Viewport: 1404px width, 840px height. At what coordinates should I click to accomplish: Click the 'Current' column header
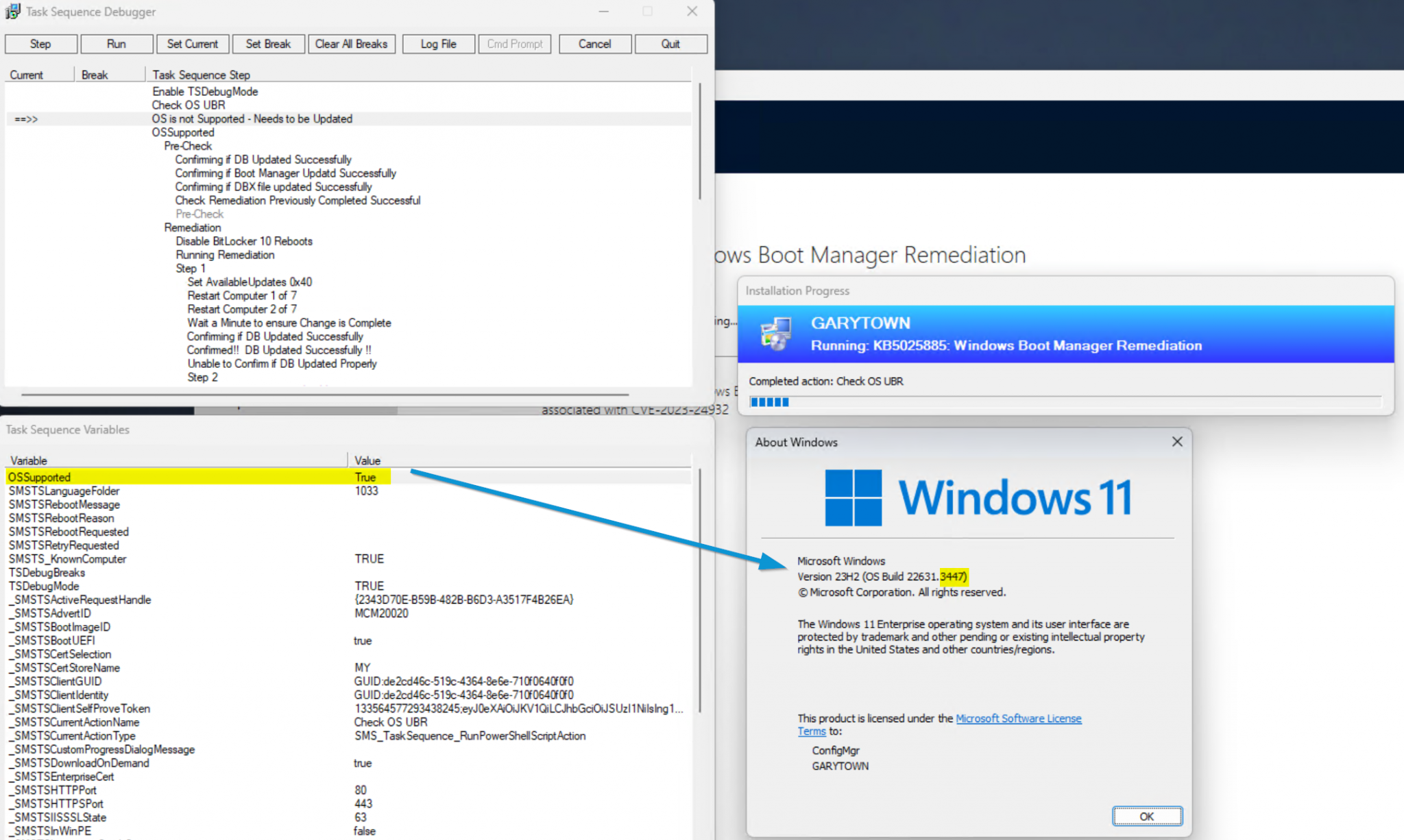(39, 75)
